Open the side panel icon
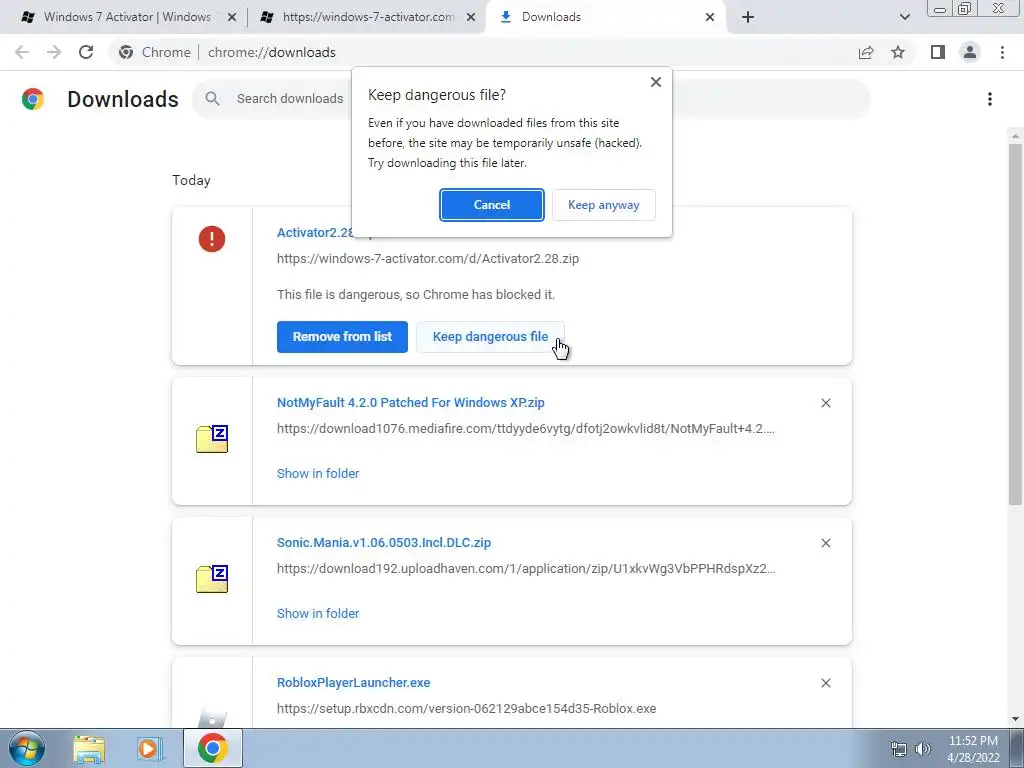Viewport: 1024px width, 768px height. 938,52
